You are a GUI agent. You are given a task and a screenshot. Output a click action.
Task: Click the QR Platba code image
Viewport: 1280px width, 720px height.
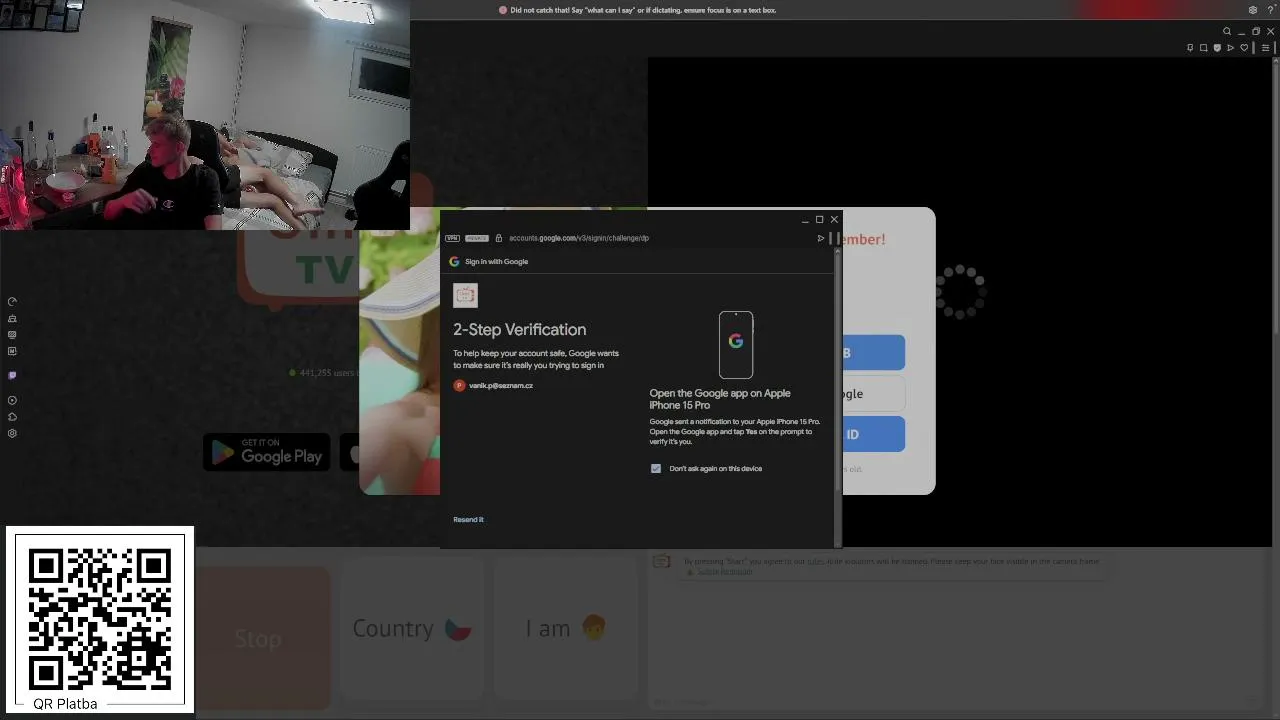100,619
